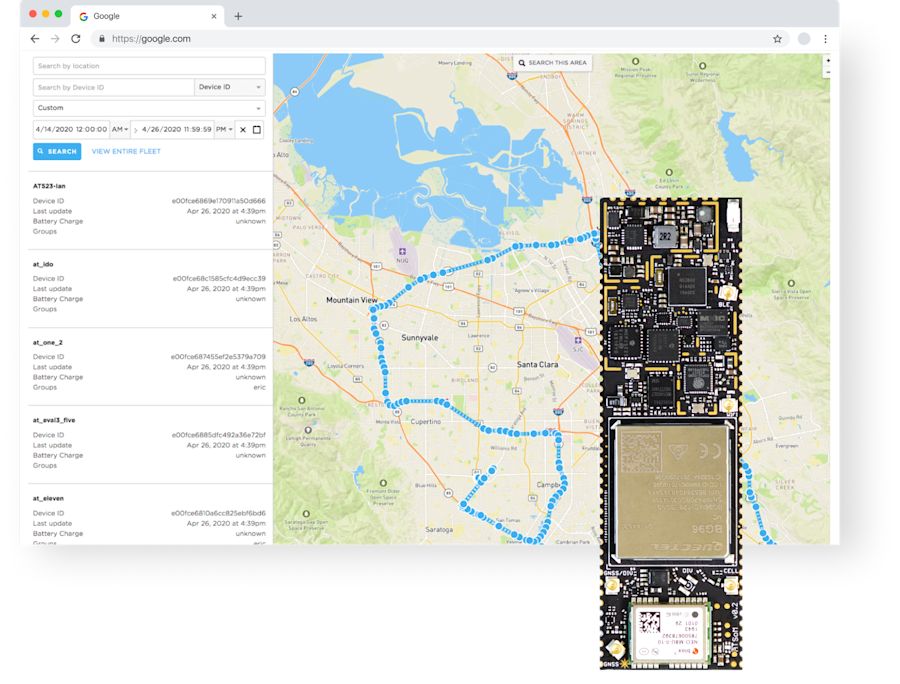This screenshot has width=900, height=684.
Task: Open the Device ID filter dropdown
Action: (x=228, y=87)
